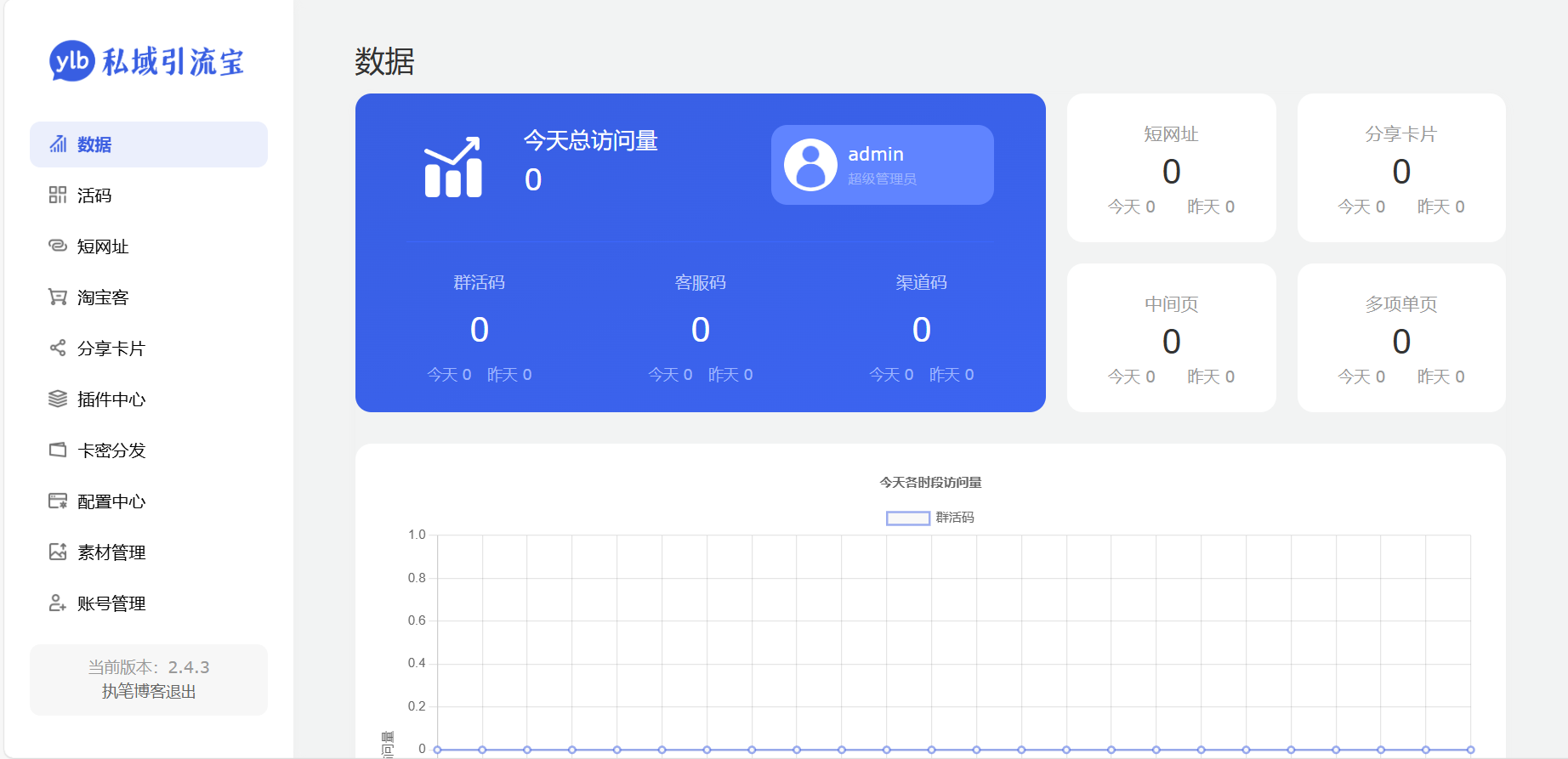Image resolution: width=1568 pixels, height=759 pixels.
Task: Click the 数据 page heading
Action: coord(384,61)
